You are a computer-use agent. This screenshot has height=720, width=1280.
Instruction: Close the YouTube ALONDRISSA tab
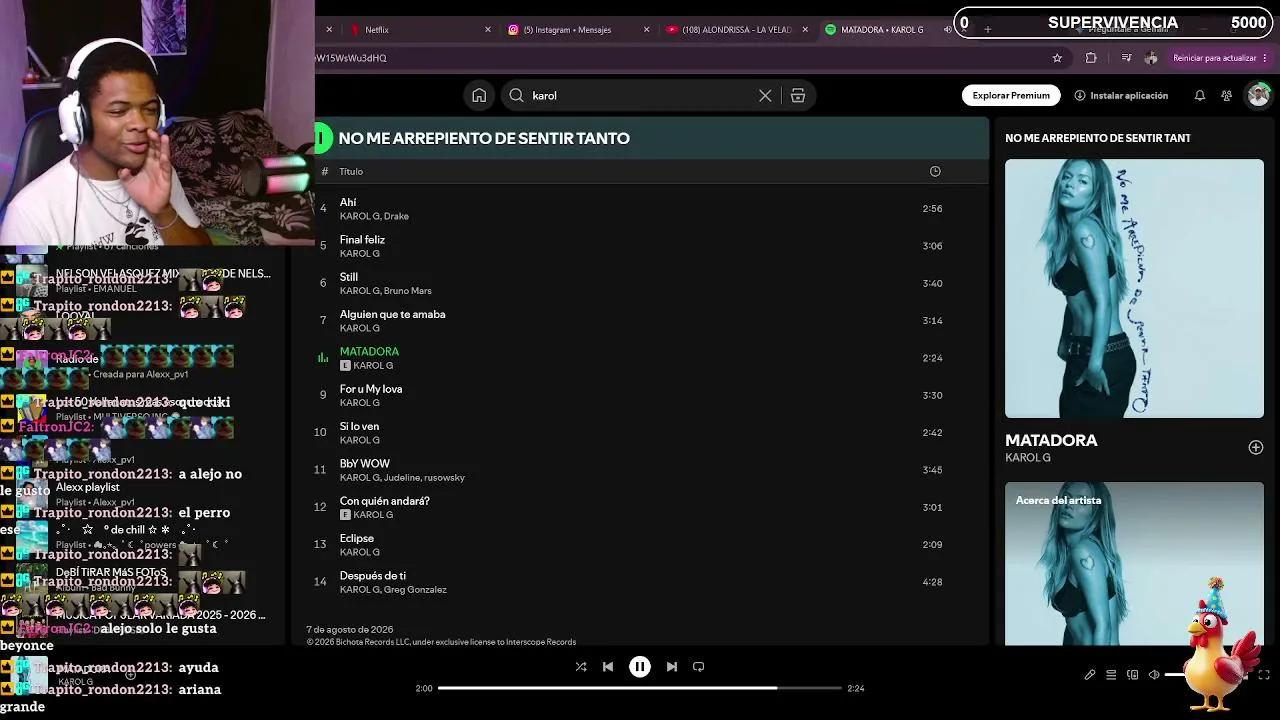(x=804, y=30)
